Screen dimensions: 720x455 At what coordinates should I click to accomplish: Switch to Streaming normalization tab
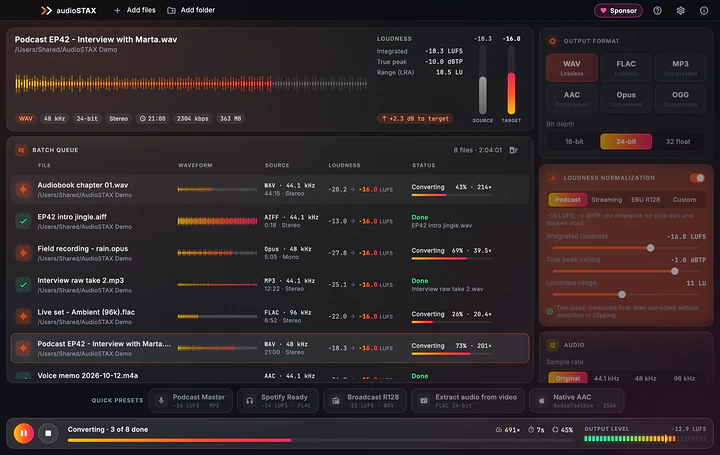click(607, 199)
